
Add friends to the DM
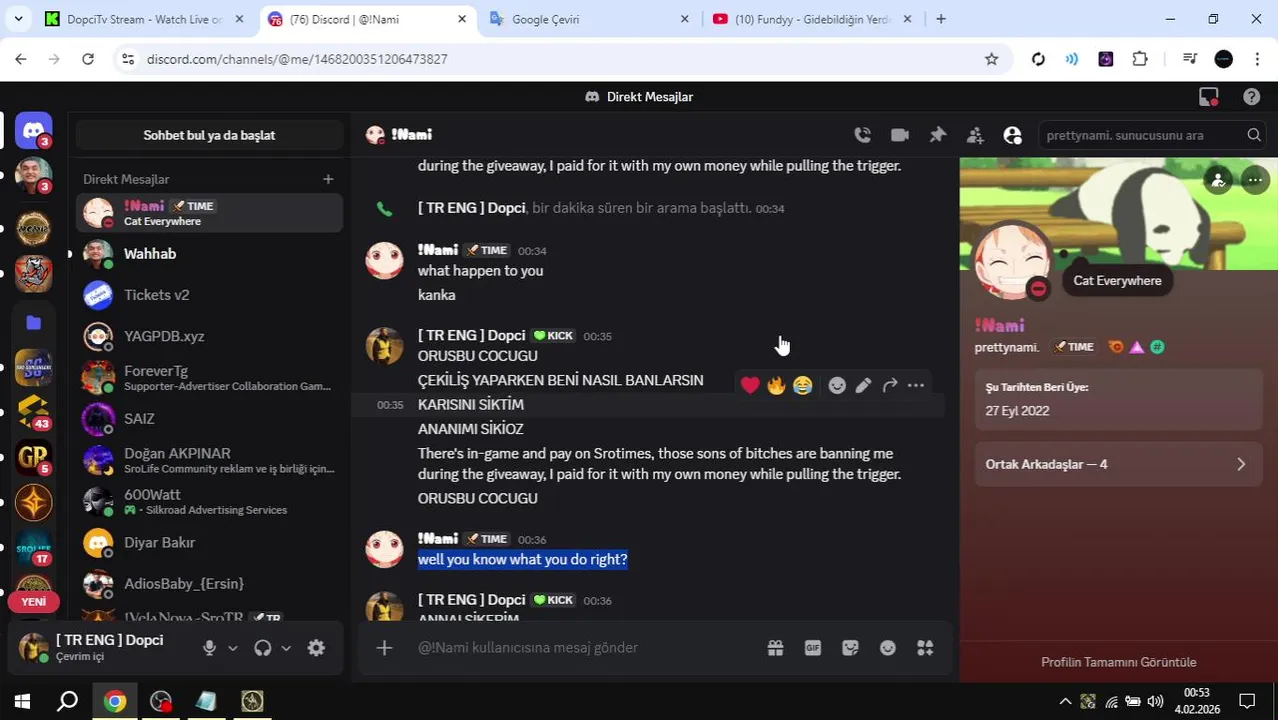975,135
